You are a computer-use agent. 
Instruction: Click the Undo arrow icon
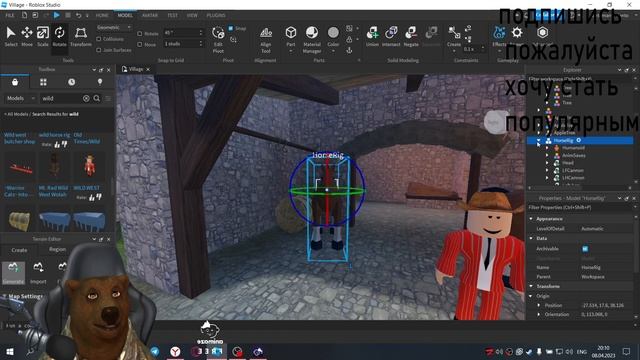[x=78, y=15]
